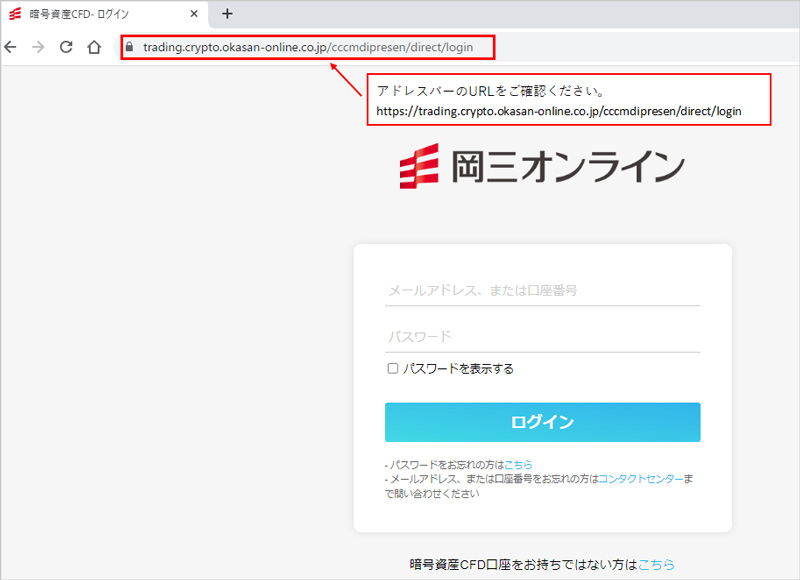
Task: Go back using the browser back arrow
Action: coord(10,47)
